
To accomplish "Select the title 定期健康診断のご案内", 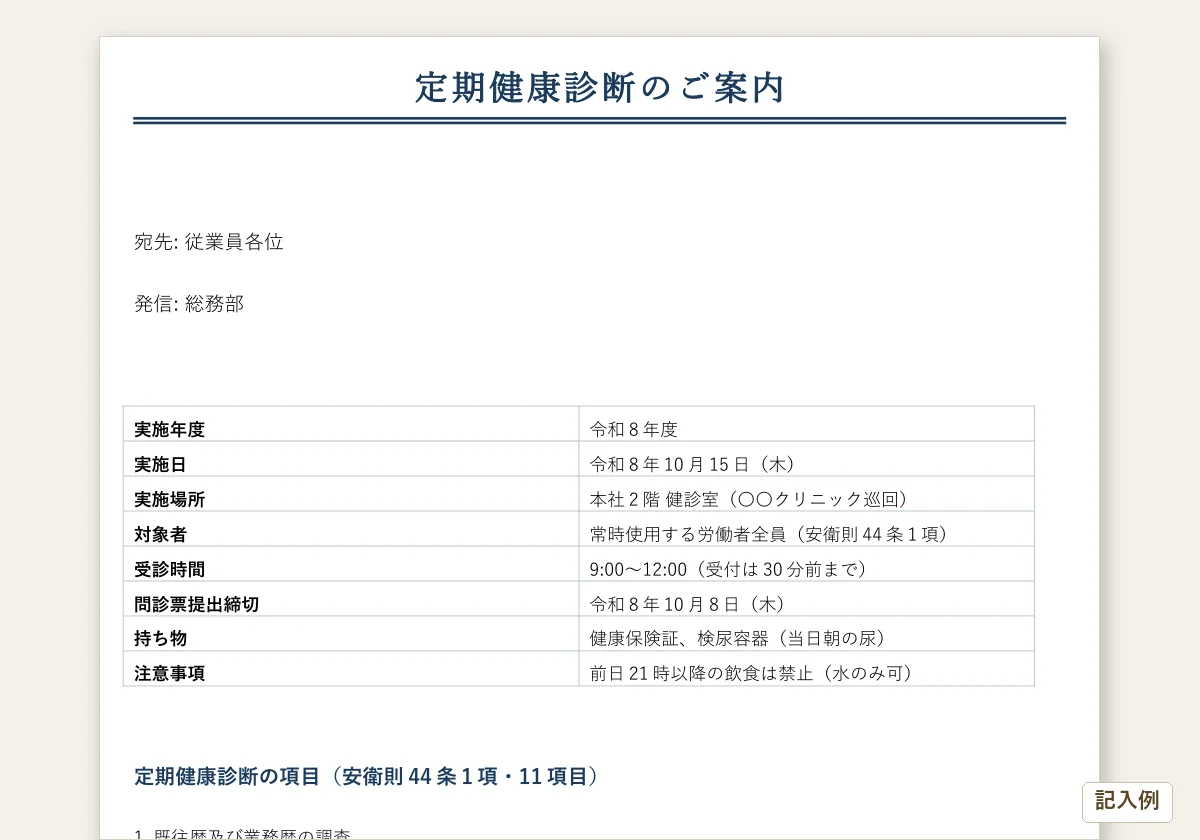I will tap(600, 88).
